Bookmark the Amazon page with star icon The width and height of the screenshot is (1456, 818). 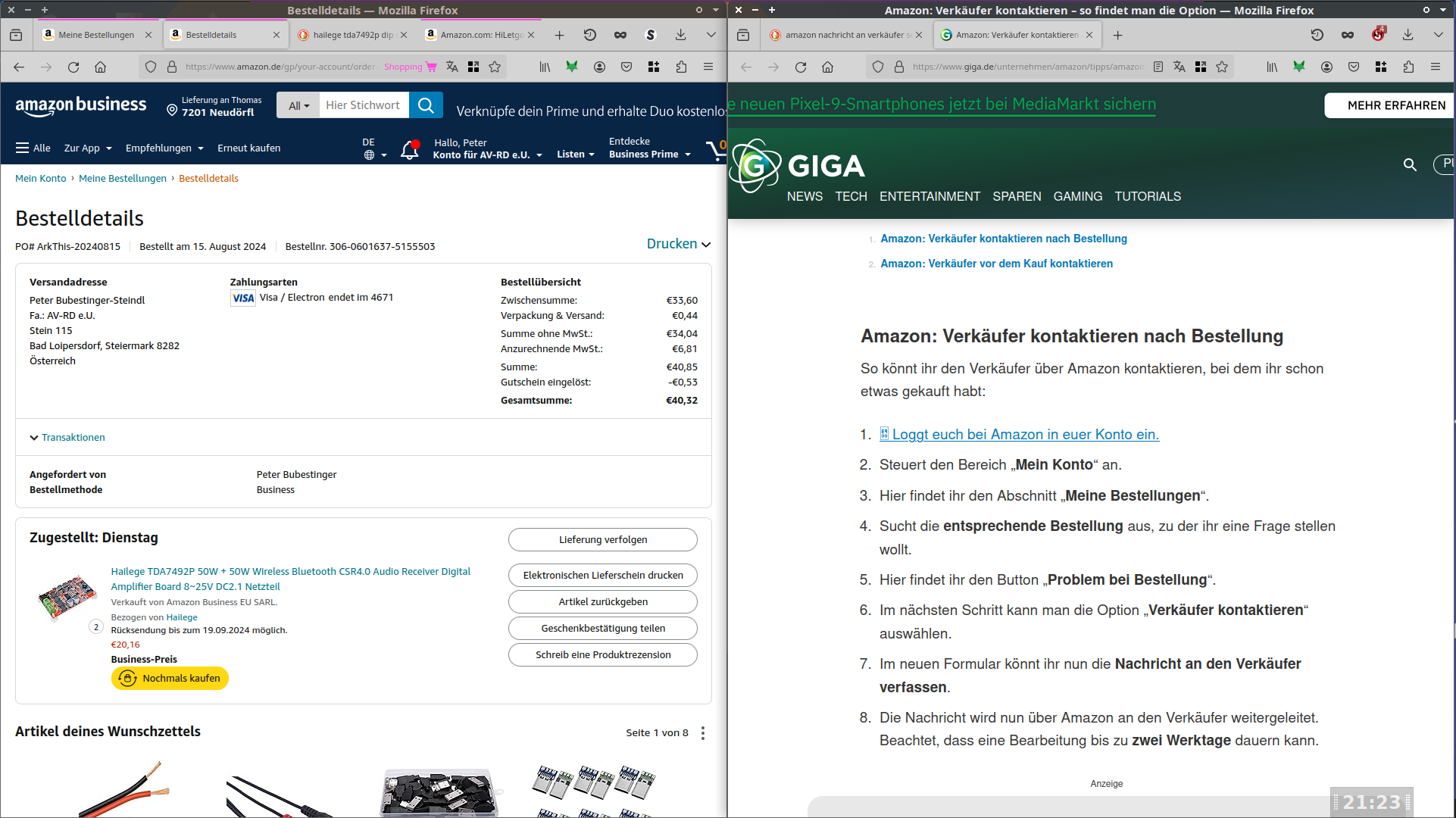[x=495, y=67]
